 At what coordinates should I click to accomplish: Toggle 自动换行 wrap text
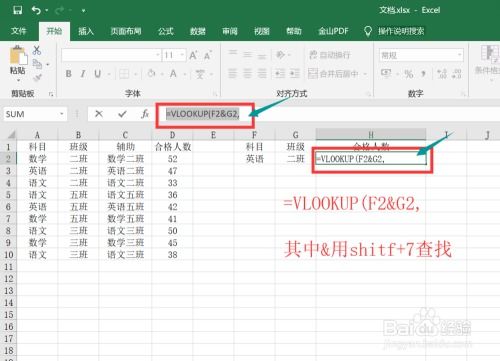click(330, 55)
